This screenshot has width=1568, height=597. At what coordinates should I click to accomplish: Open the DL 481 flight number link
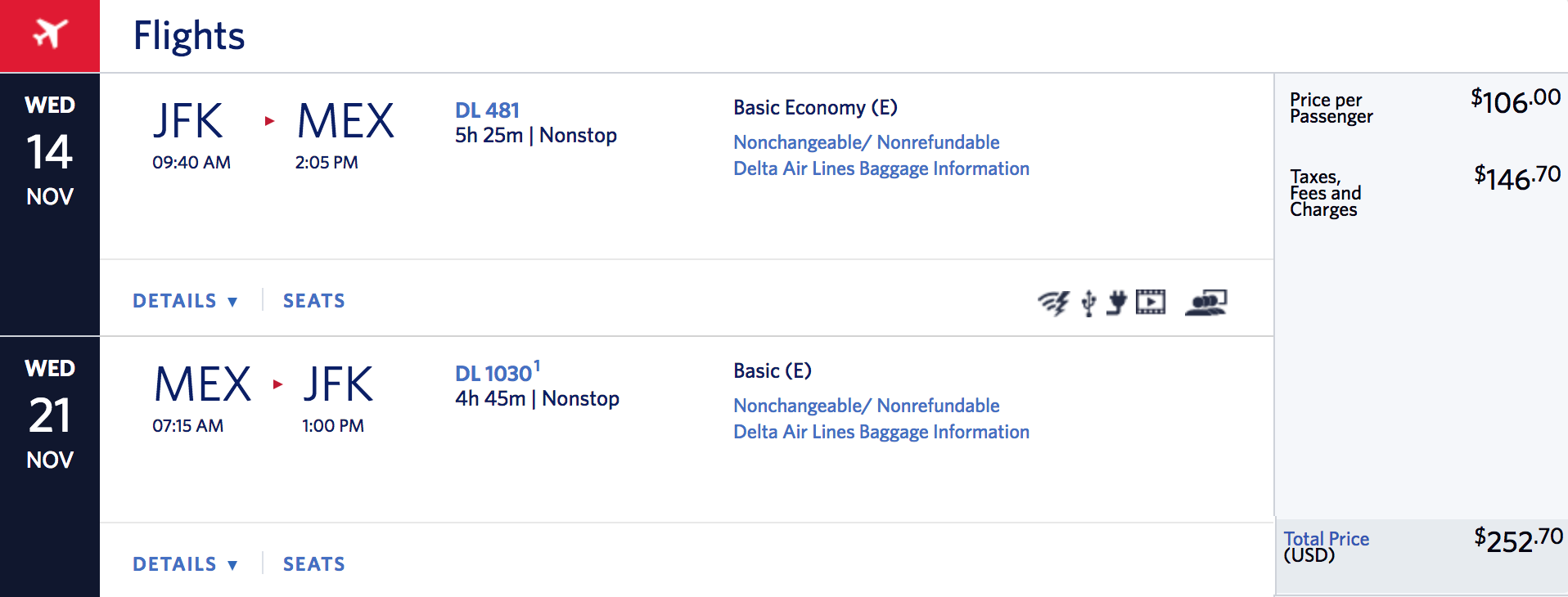[x=487, y=110]
